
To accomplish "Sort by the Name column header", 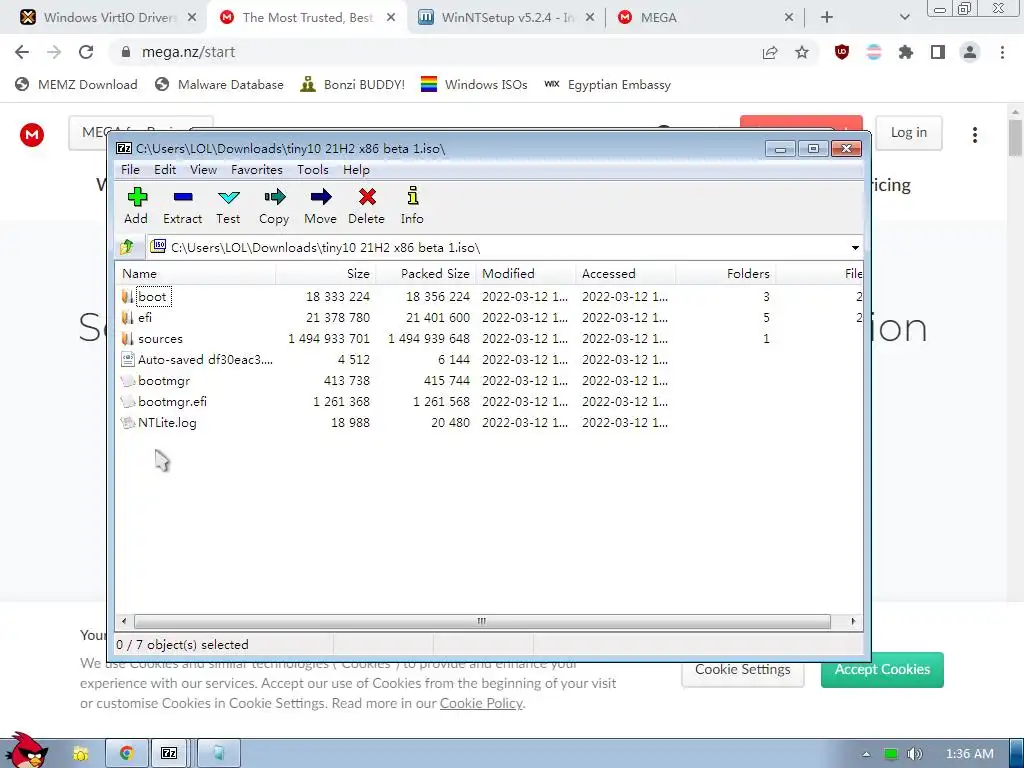I will [195, 274].
